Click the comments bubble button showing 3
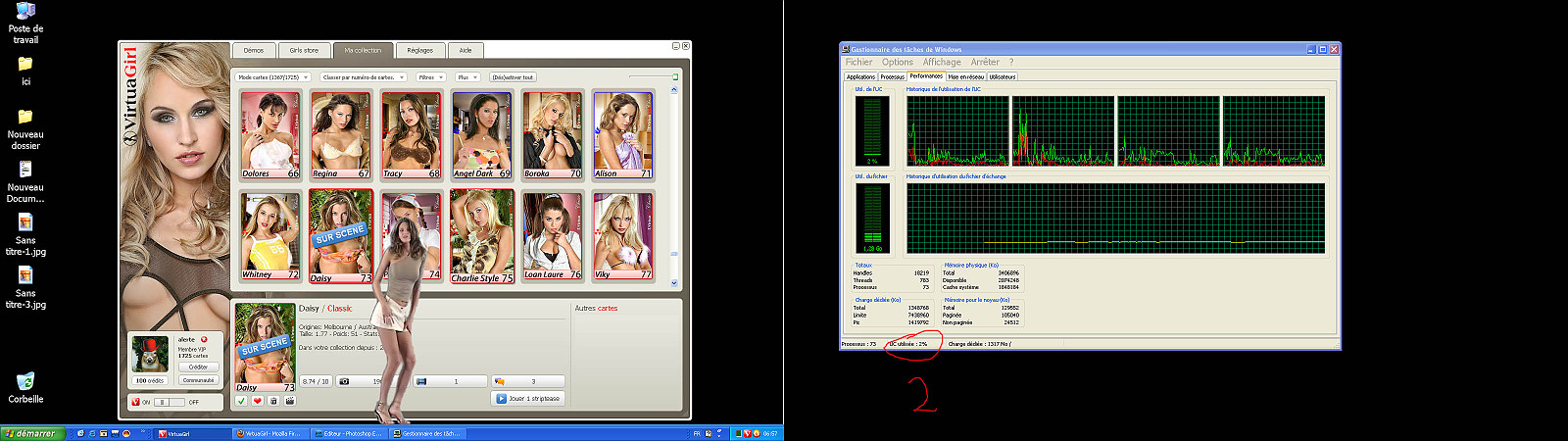This screenshot has height=441, width=1568. [x=527, y=381]
